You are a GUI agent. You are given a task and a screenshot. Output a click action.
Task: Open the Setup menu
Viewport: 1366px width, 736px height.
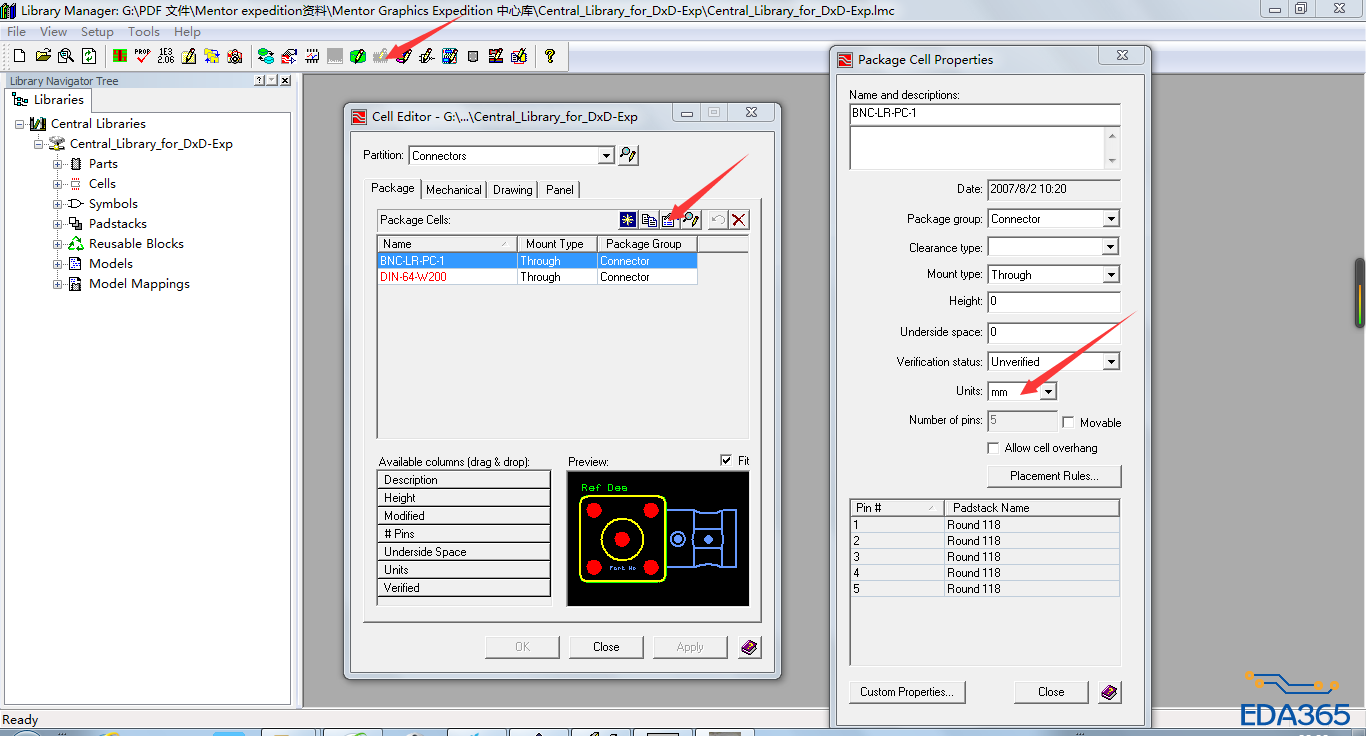[97, 32]
